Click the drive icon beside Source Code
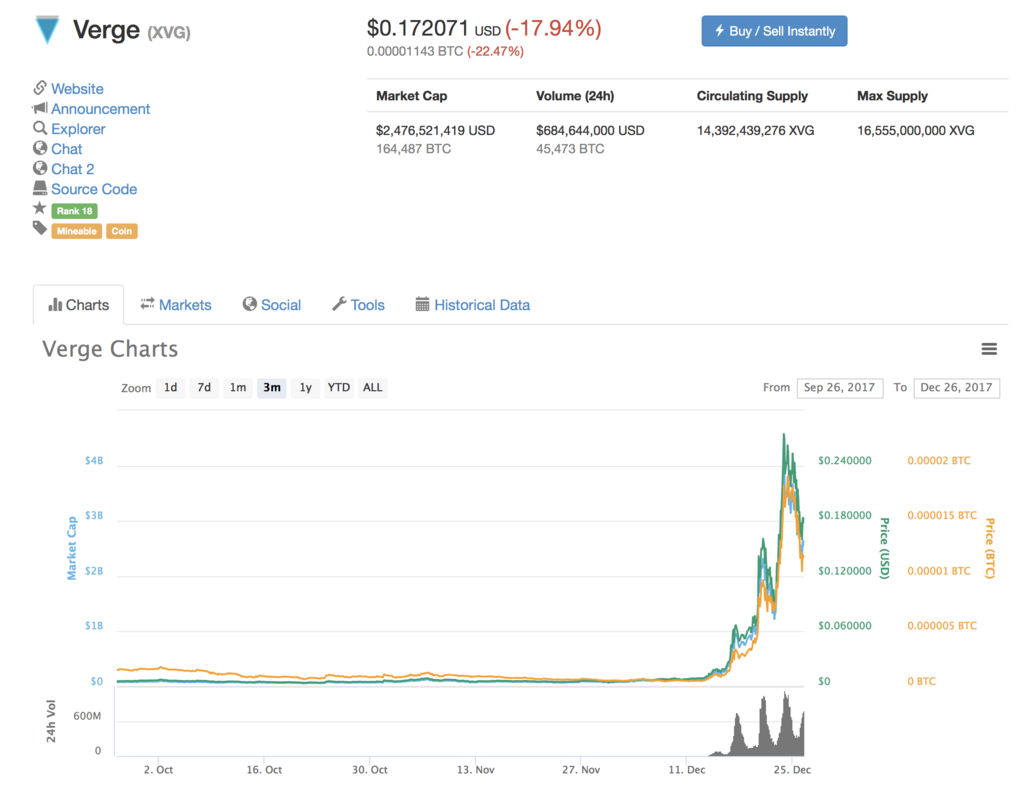1024x788 pixels. [x=40, y=189]
